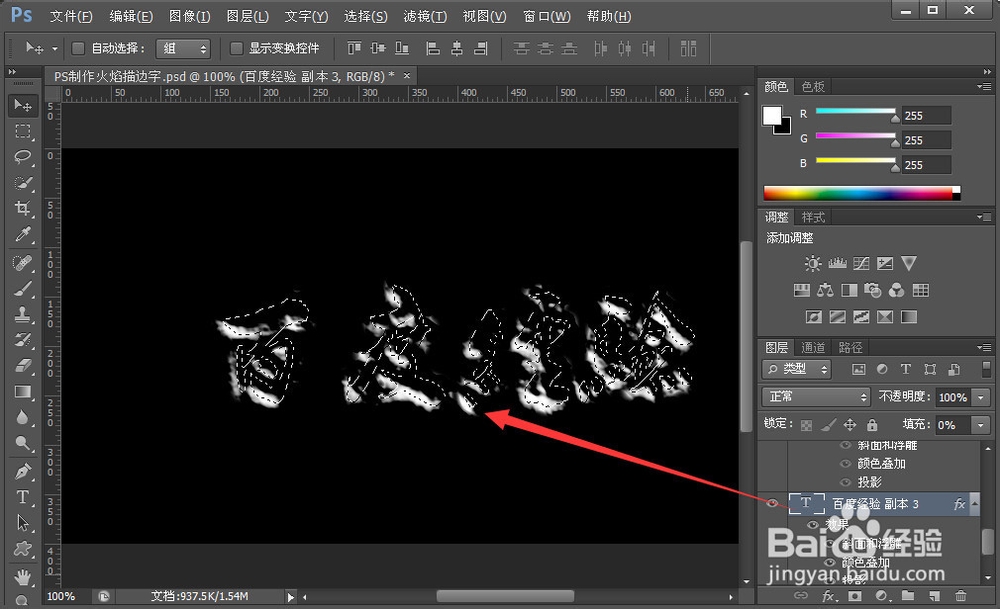Open the 填充 fill slider dropdown arrow
Screen dimensions: 1000x609
click(x=980, y=425)
